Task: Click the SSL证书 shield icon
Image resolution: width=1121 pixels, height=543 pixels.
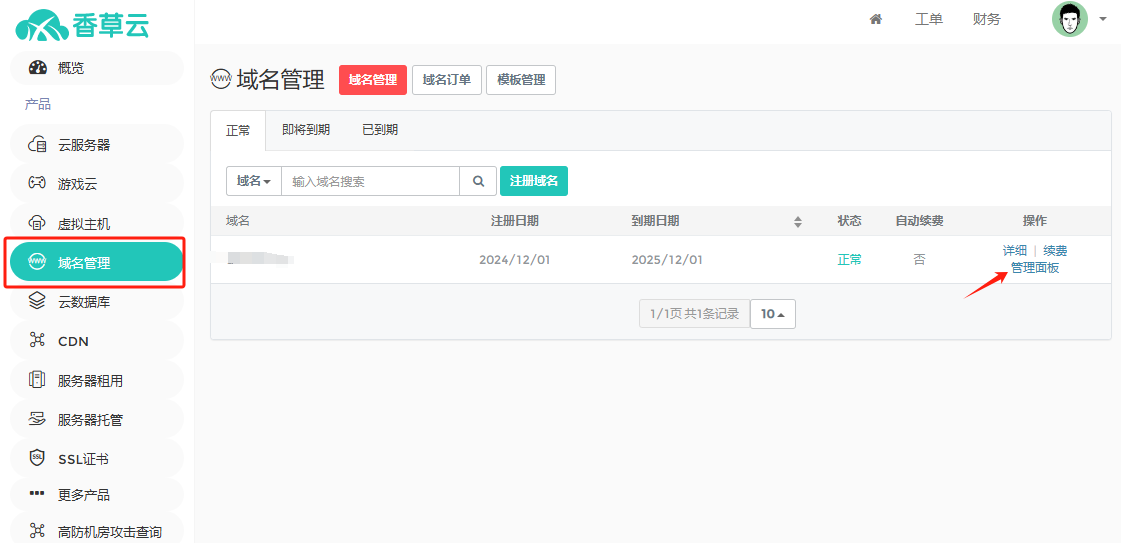Action: pos(37,459)
